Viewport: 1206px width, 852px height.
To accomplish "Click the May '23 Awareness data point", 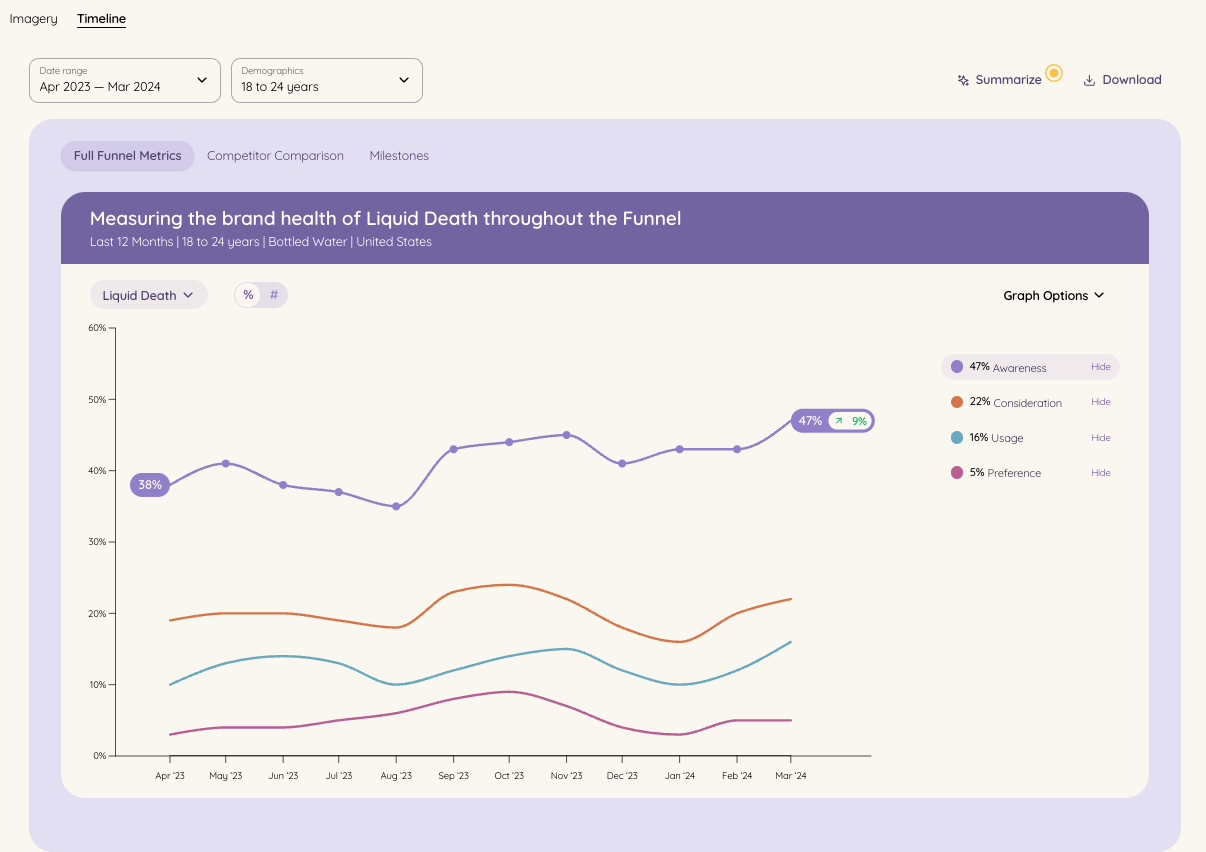I will click(x=226, y=463).
